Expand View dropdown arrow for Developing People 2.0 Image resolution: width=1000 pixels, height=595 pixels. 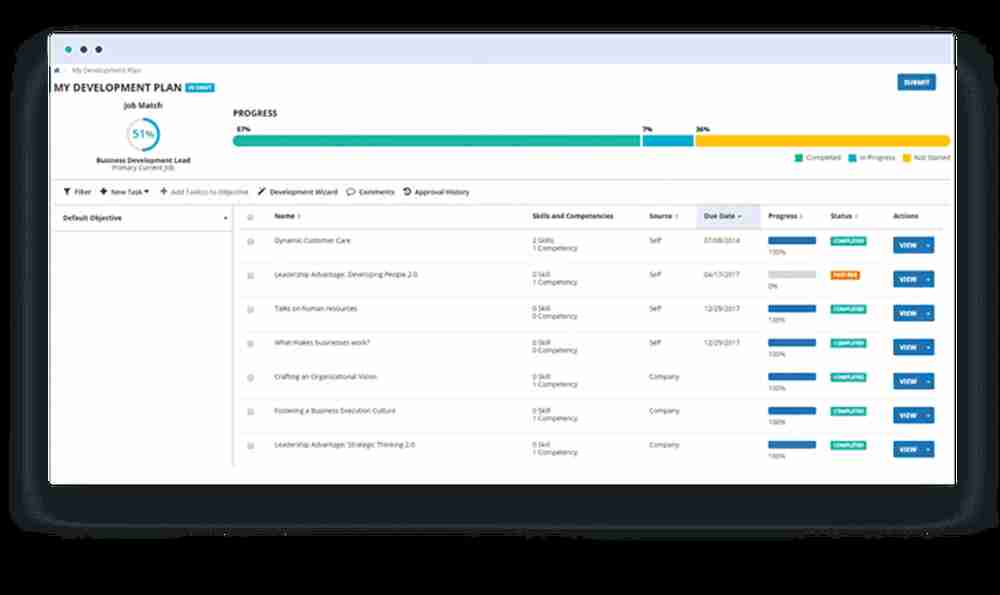928,279
